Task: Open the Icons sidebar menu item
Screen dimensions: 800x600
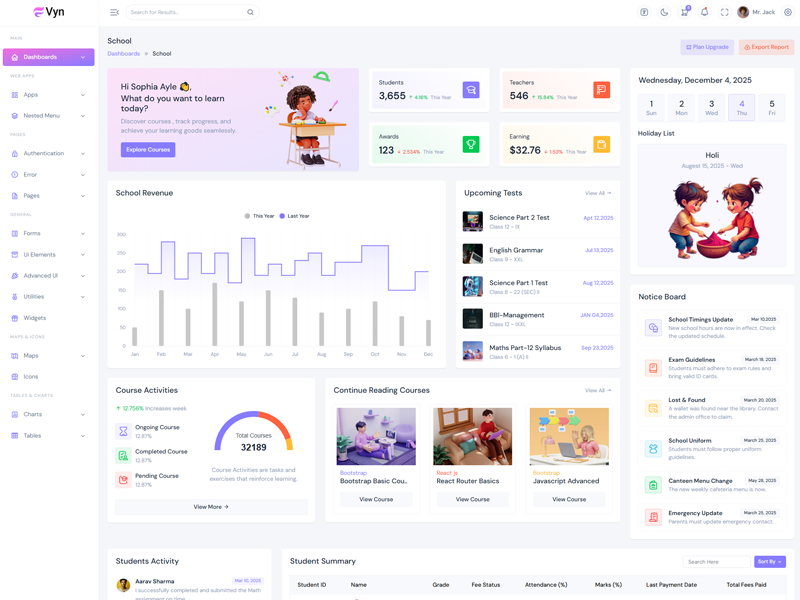Action: tap(30, 376)
